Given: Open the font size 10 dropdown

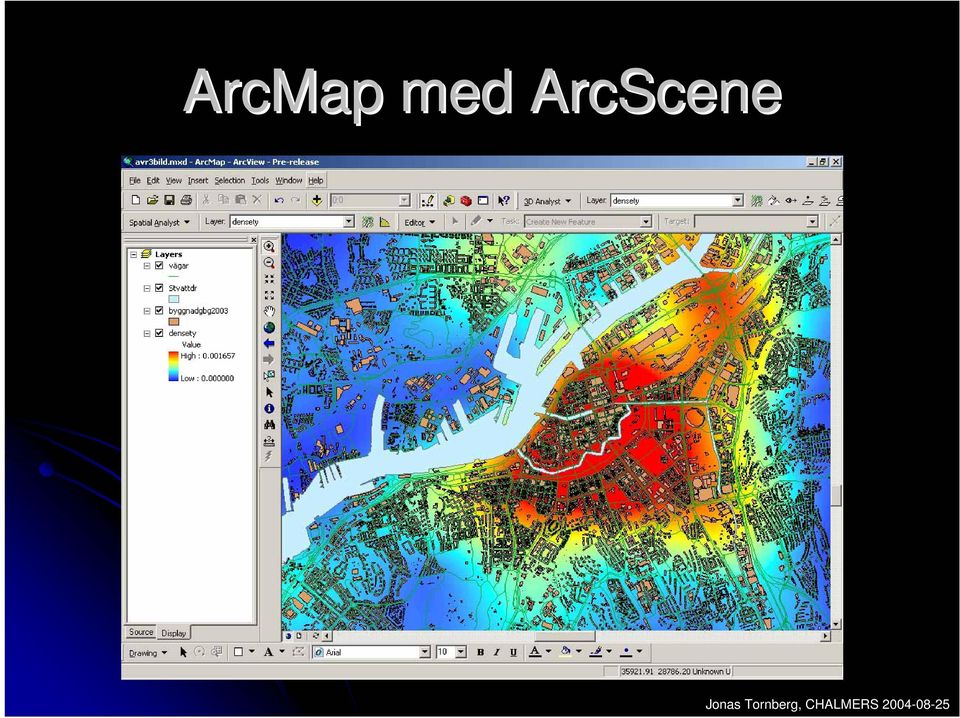Looking at the screenshot, I should coord(461,653).
